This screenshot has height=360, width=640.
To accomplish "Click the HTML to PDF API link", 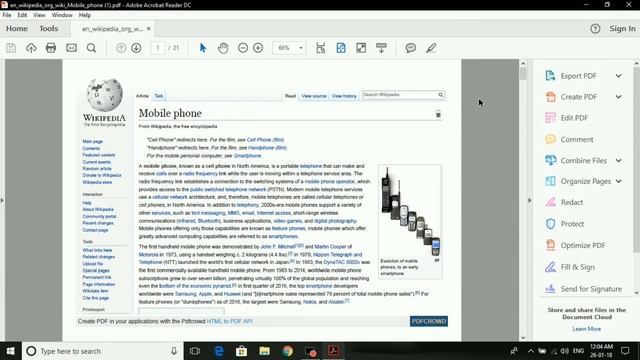I will point(229,322).
